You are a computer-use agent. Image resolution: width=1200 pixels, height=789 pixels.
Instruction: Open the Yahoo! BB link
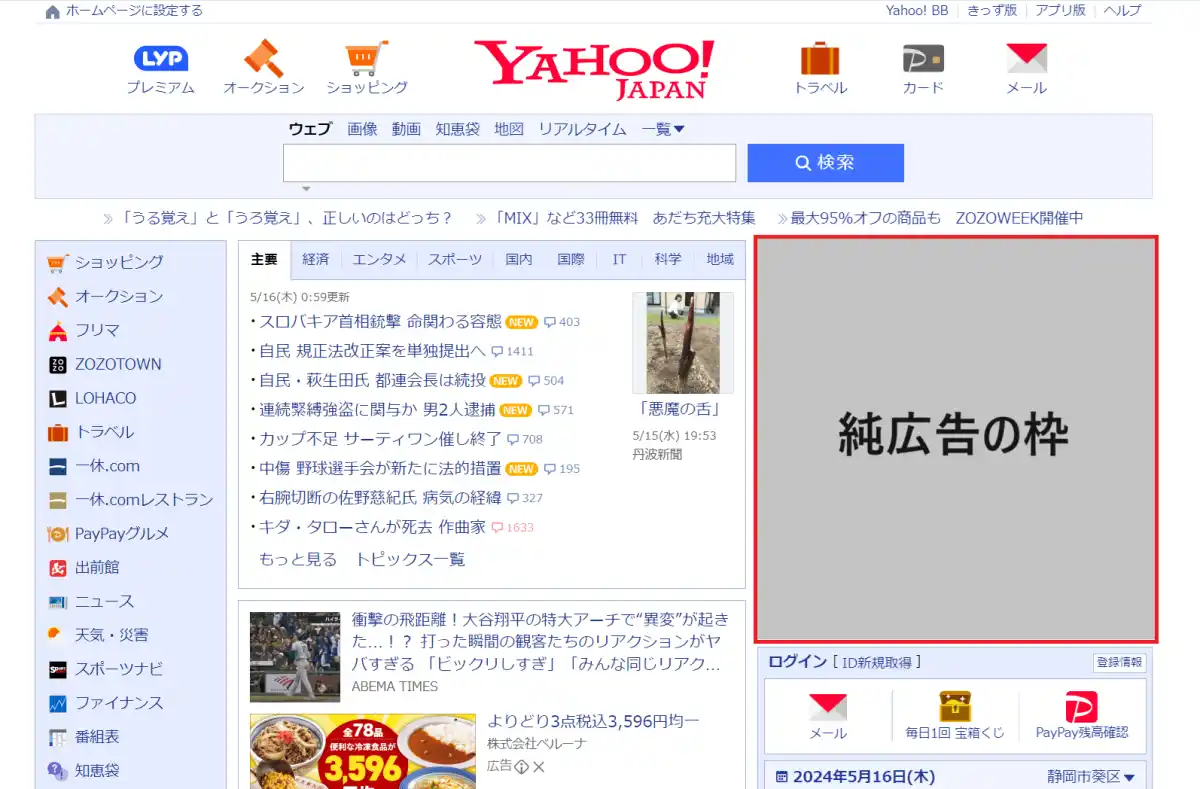917,10
